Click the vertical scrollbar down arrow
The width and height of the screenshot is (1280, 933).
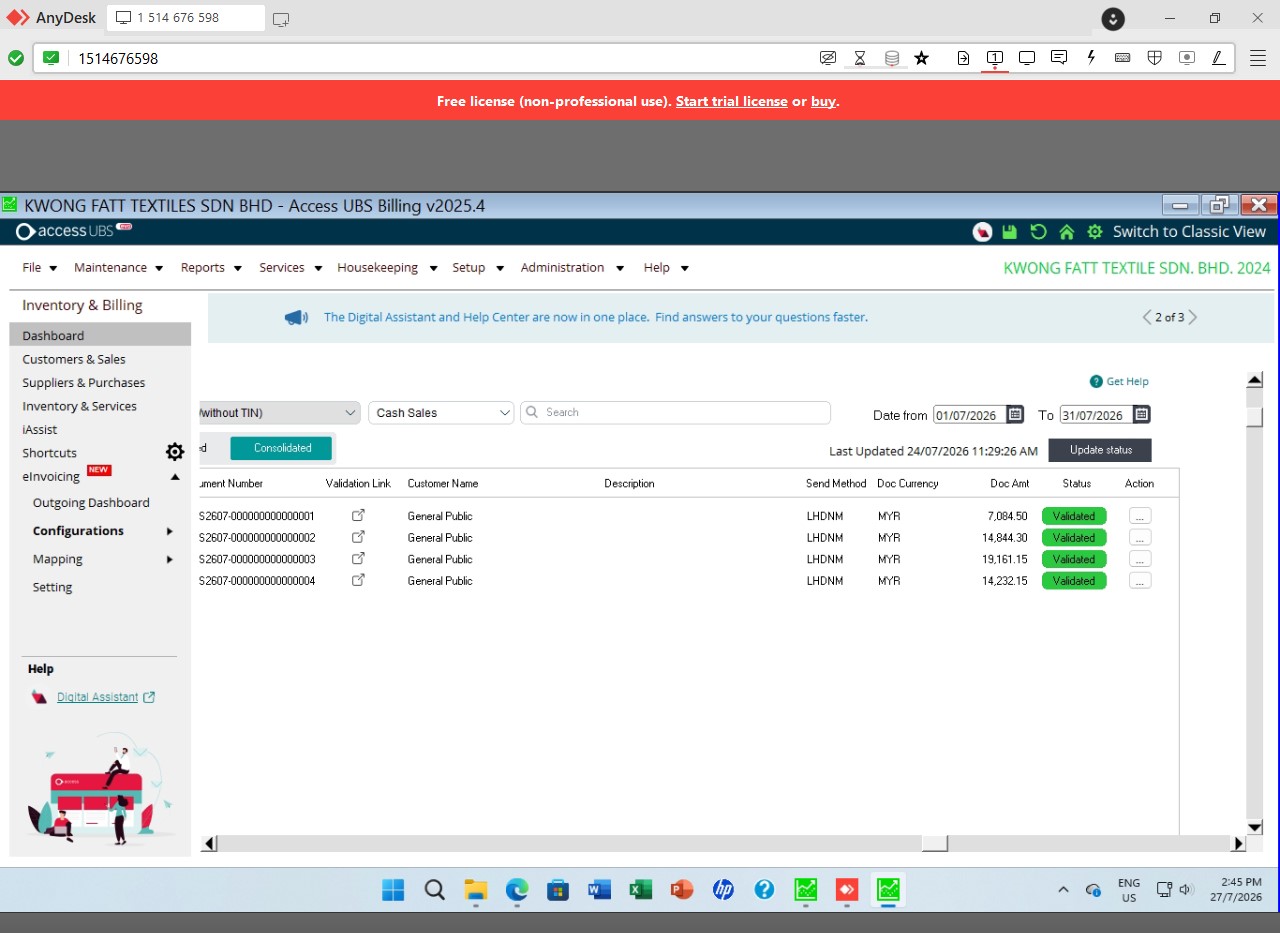click(1255, 827)
